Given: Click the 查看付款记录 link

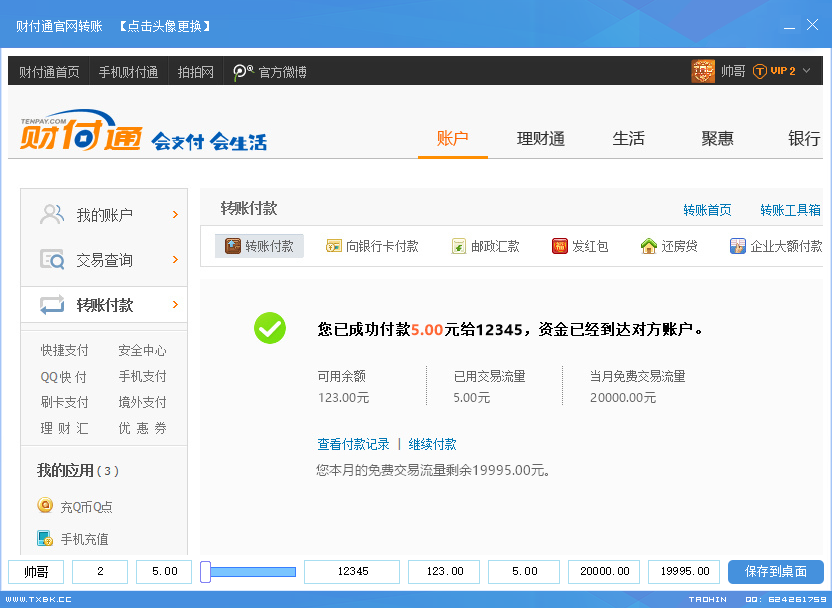Looking at the screenshot, I should coord(353,444).
